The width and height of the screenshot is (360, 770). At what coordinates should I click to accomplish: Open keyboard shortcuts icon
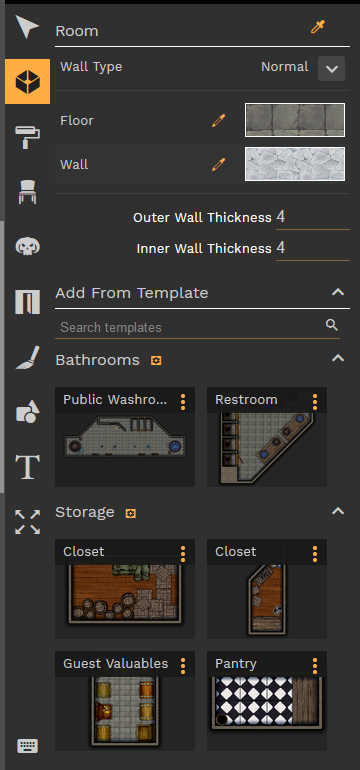28,746
